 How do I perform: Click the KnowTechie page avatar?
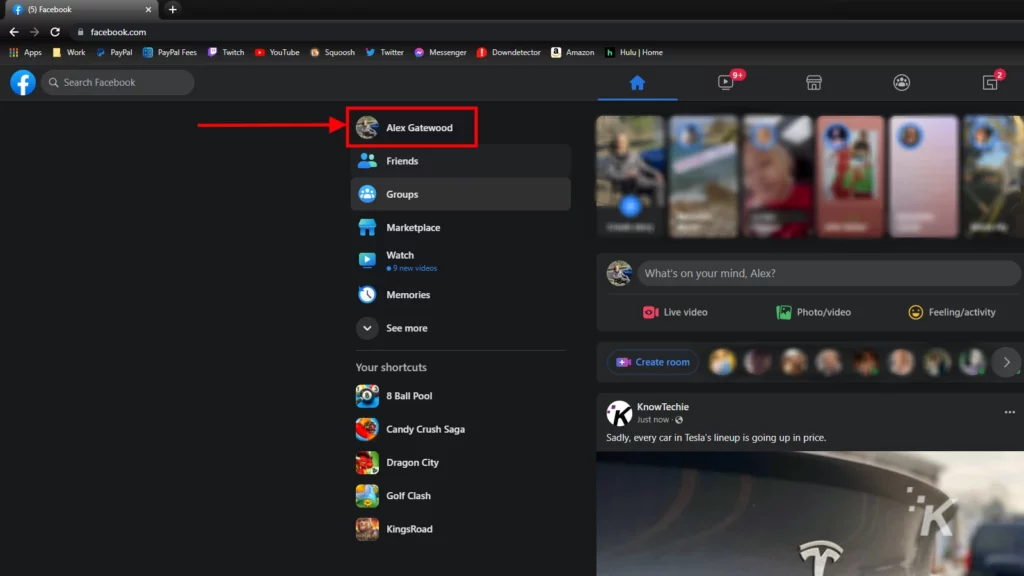click(619, 413)
